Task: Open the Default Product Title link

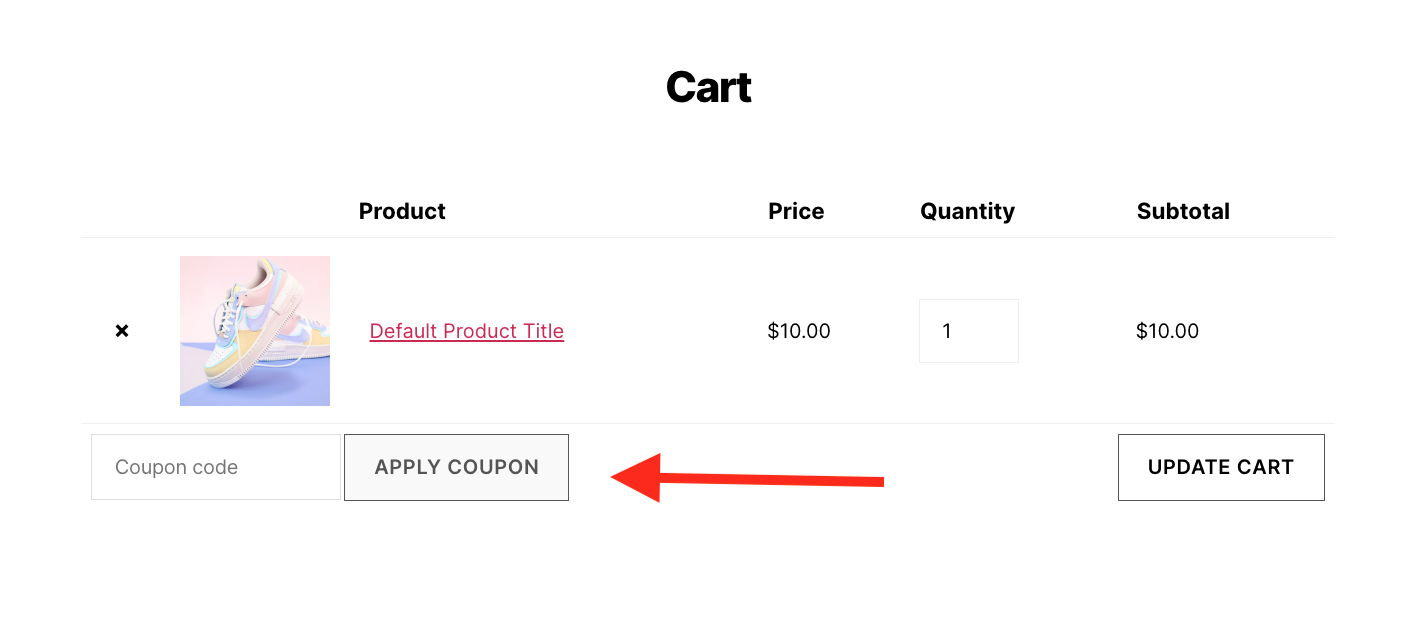Action: (x=466, y=331)
